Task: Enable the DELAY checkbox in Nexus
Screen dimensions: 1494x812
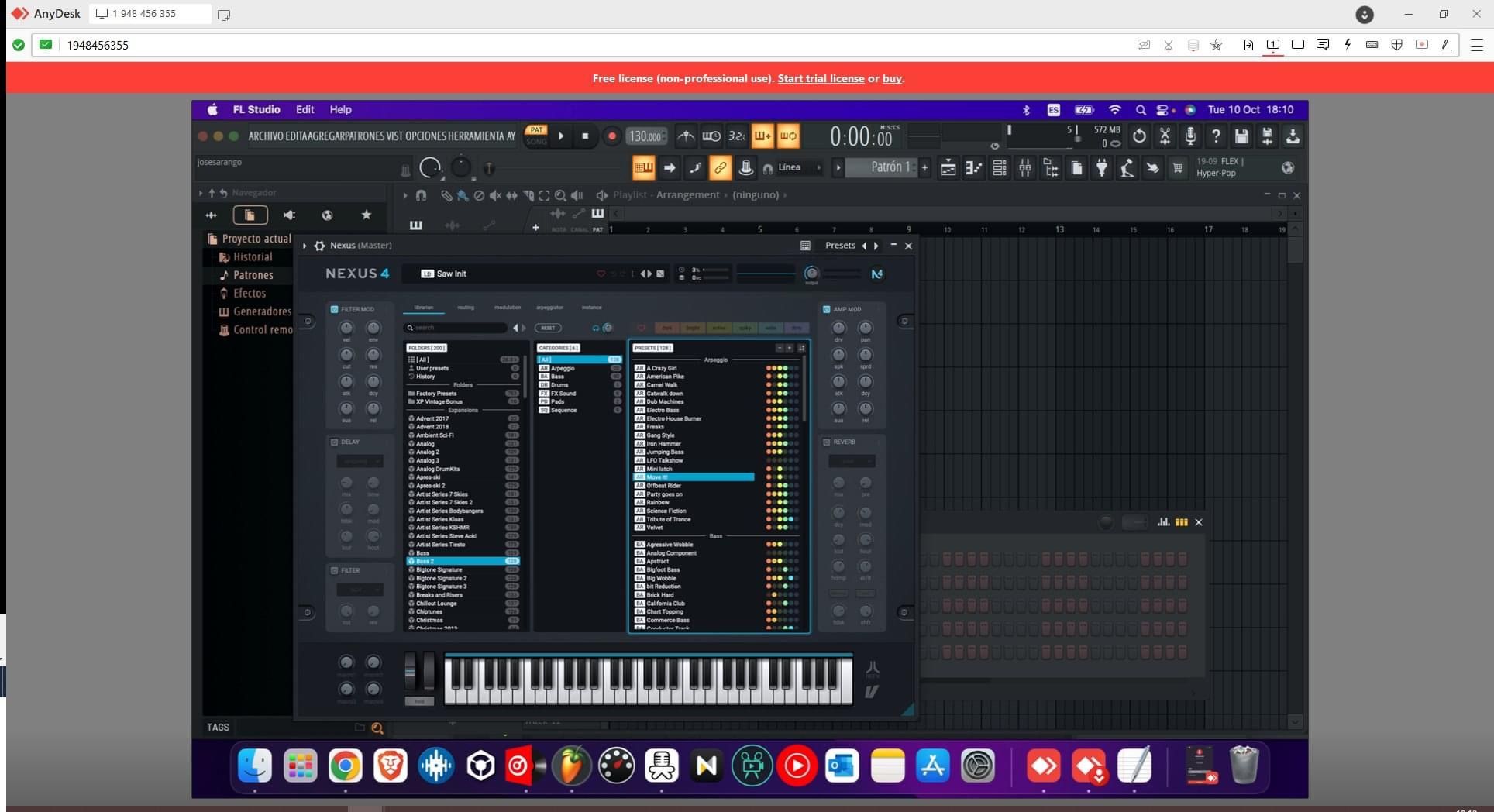Action: tap(335, 442)
